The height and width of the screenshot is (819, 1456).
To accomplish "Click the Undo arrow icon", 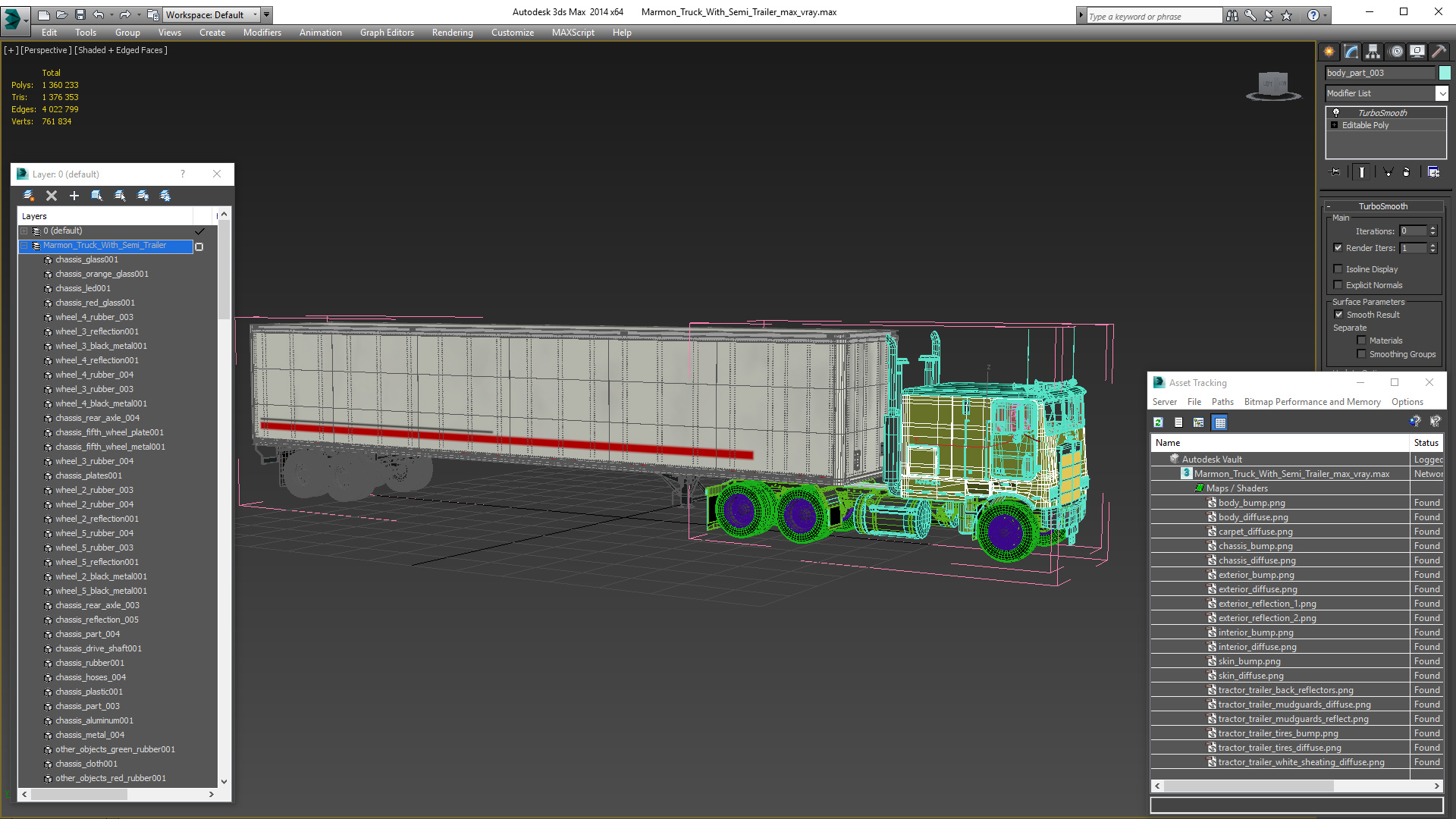I will [99, 14].
